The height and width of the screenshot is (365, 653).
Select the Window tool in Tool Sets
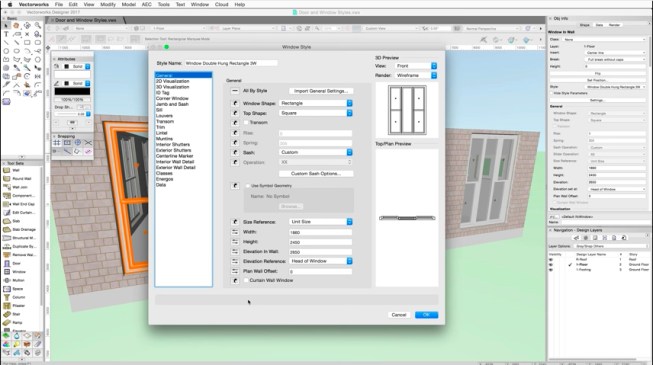(x=16, y=272)
